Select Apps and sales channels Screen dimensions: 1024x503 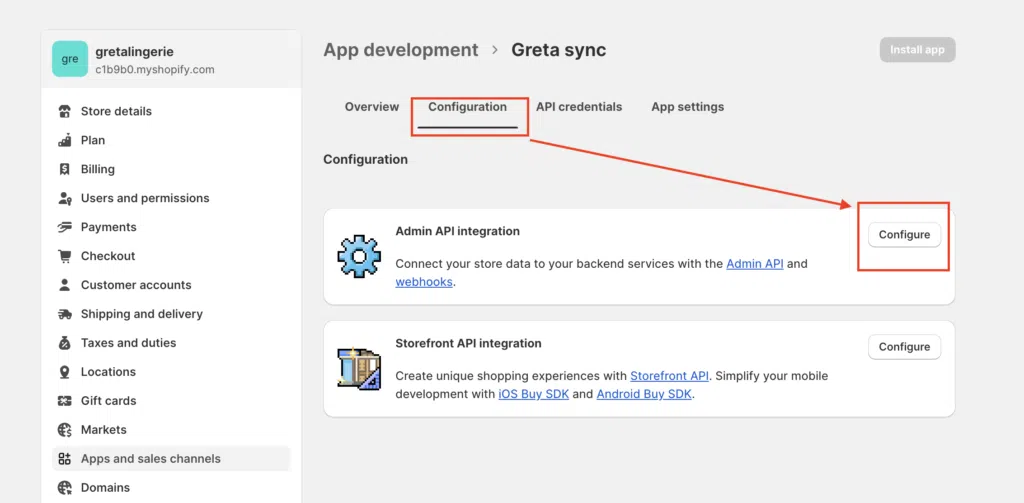point(171,459)
